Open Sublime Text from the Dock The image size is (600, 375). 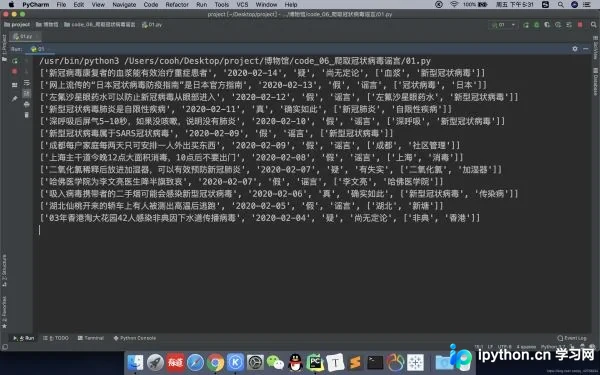(355, 362)
